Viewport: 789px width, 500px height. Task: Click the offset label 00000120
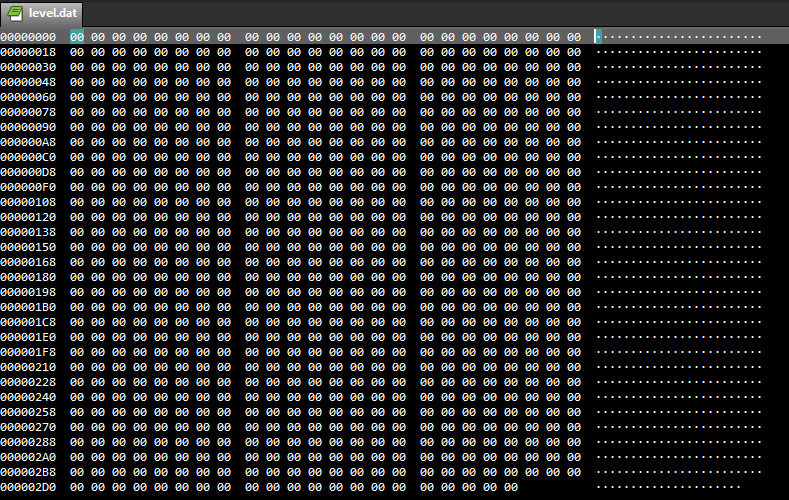pos(28,217)
